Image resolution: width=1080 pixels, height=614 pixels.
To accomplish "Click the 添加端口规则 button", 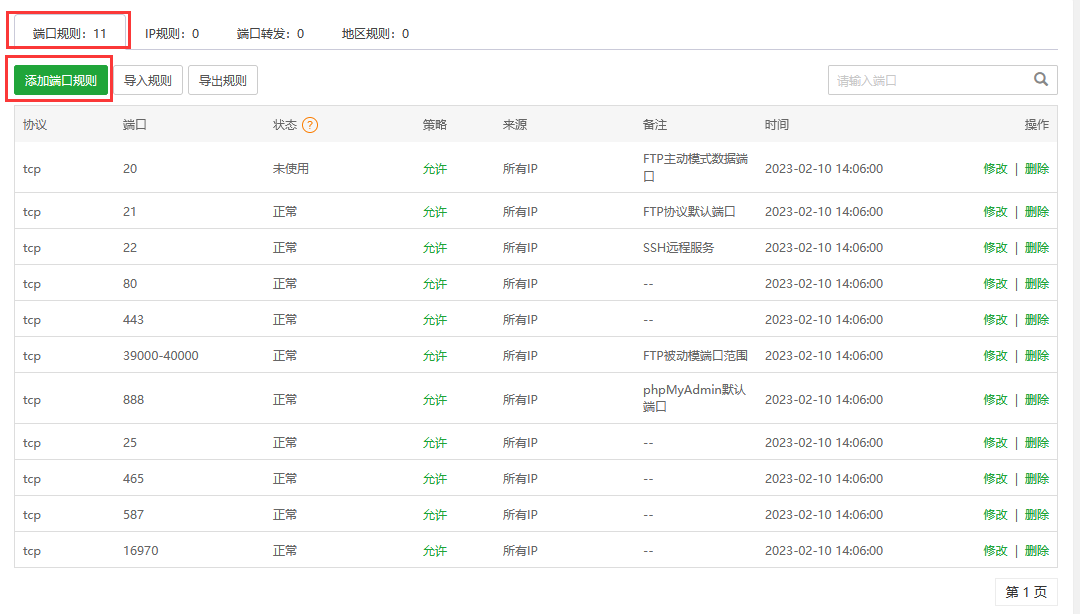I will (58, 79).
